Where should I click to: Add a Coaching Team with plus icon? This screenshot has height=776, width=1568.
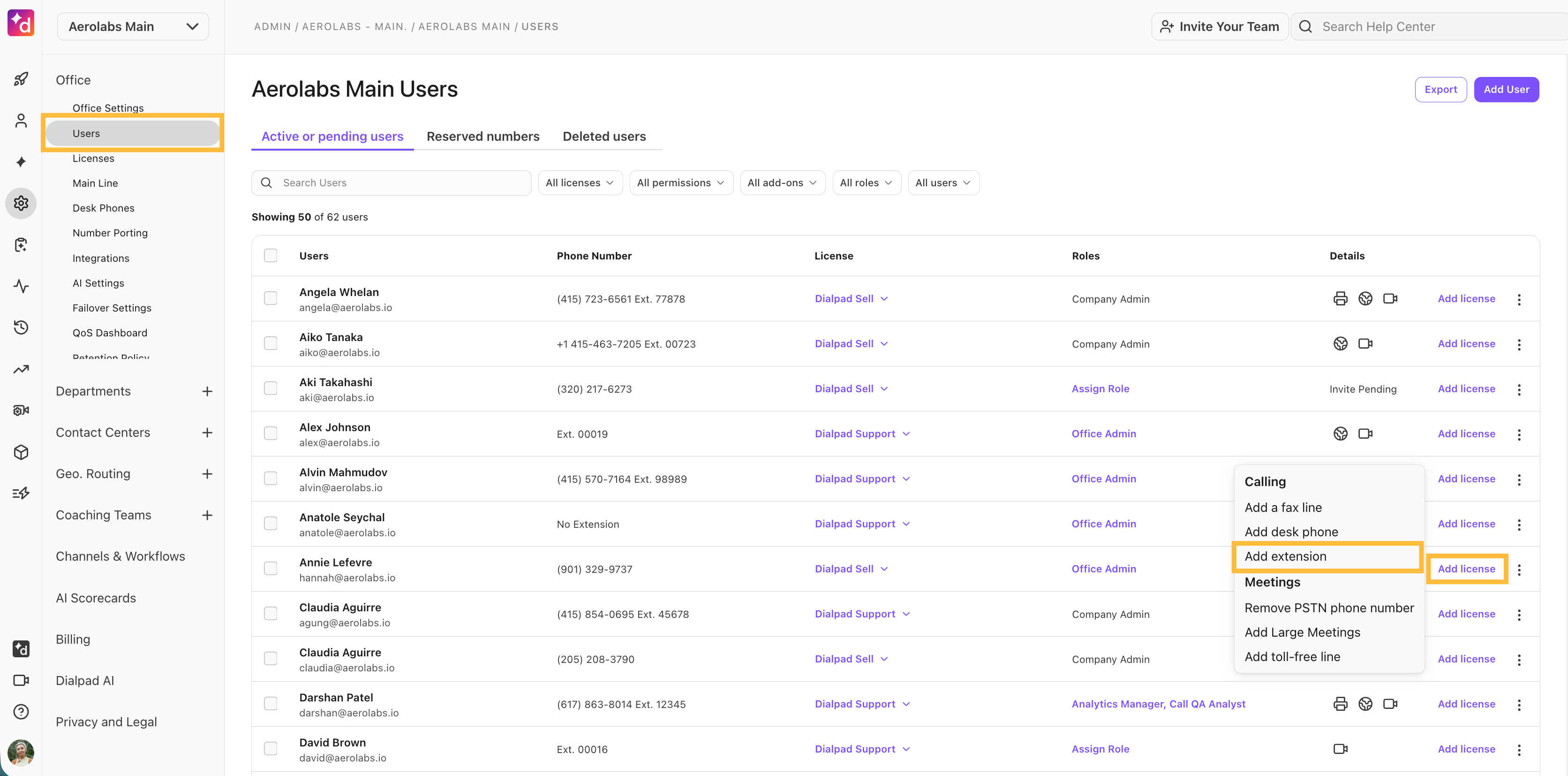[x=207, y=515]
